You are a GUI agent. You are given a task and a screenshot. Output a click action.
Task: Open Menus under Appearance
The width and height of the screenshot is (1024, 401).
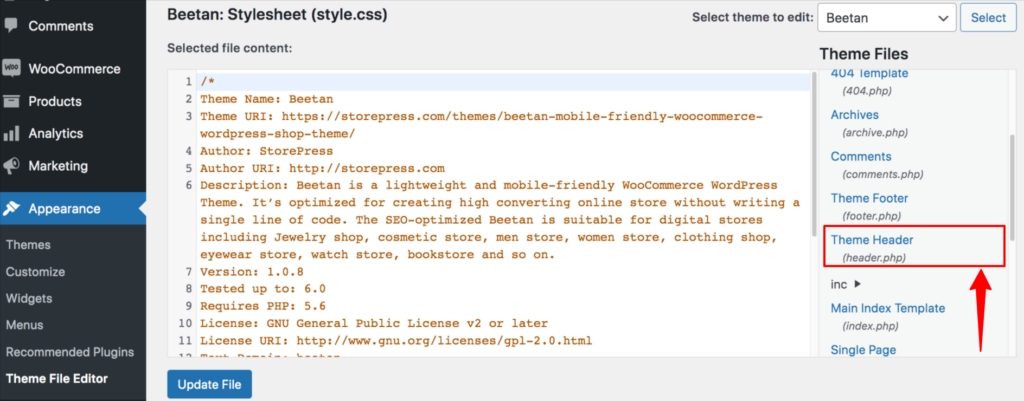24,325
